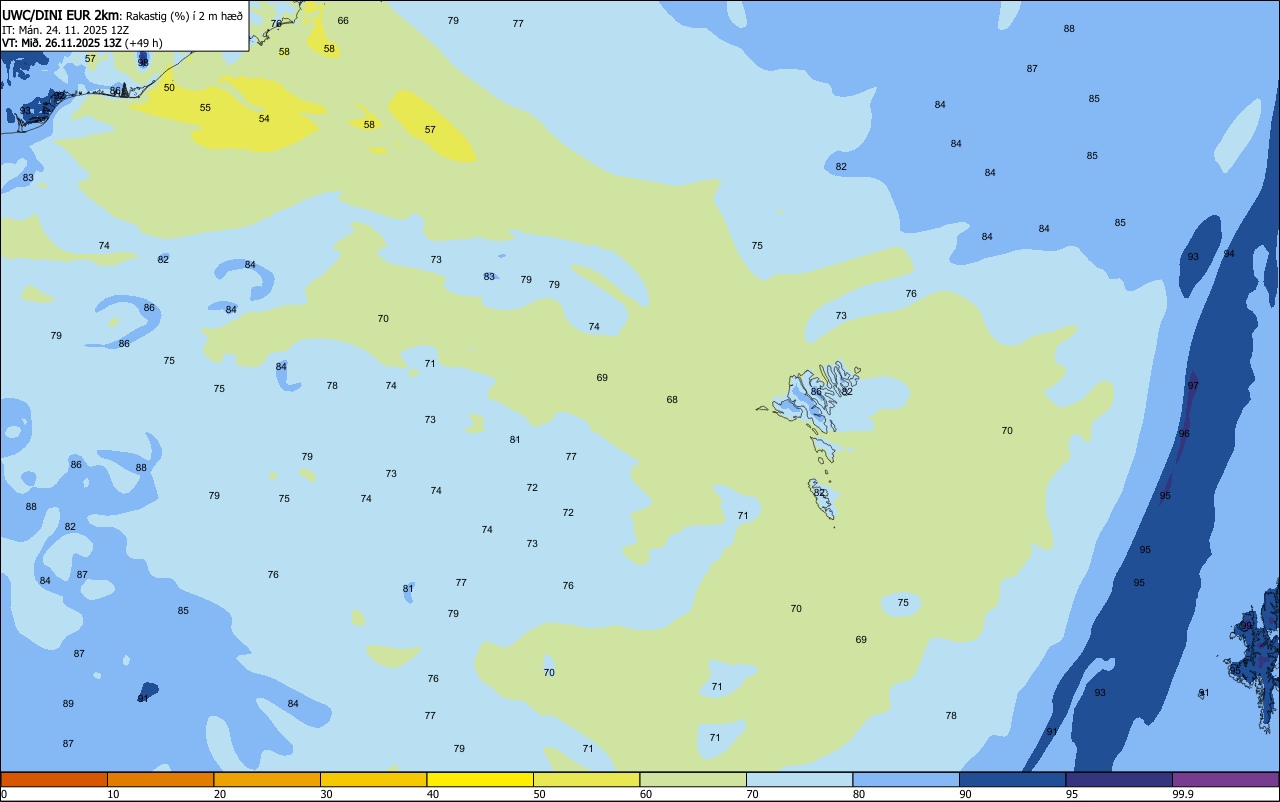Click the 0–10 dark orange legend swatch
This screenshot has width=1280, height=802.
[54, 779]
